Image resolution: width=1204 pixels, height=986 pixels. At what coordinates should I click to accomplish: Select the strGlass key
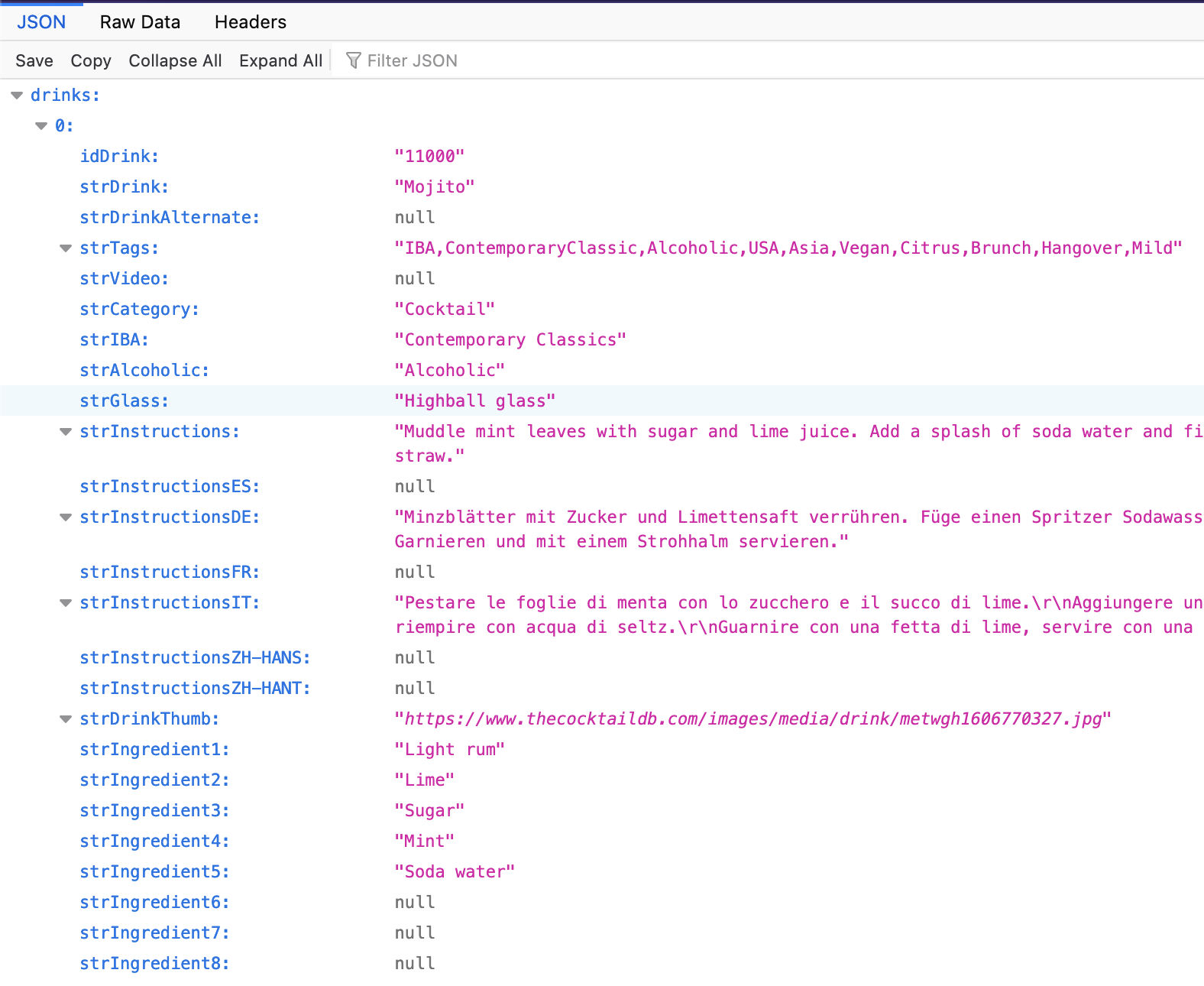pyautogui.click(x=125, y=401)
